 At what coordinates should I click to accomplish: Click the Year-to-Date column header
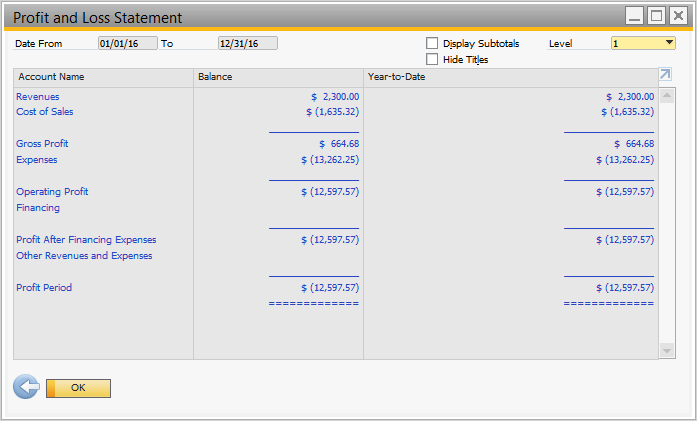click(x=398, y=77)
